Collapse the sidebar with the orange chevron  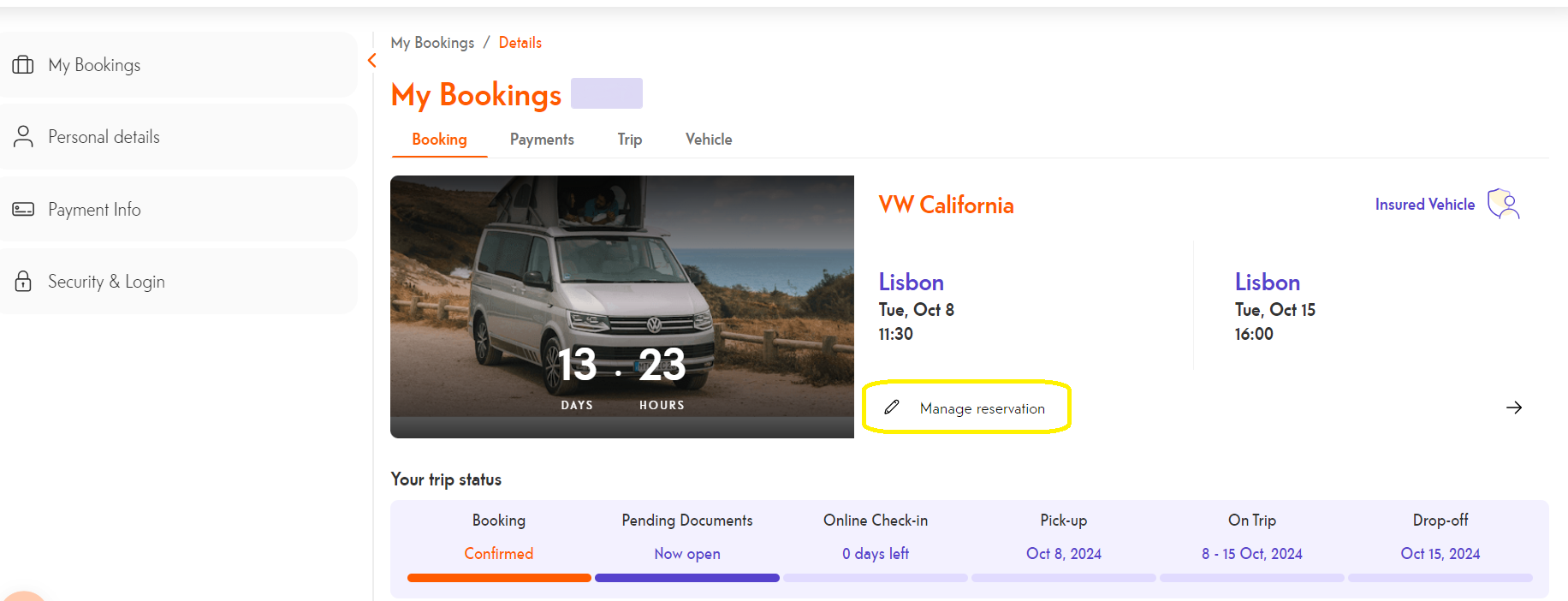372,60
